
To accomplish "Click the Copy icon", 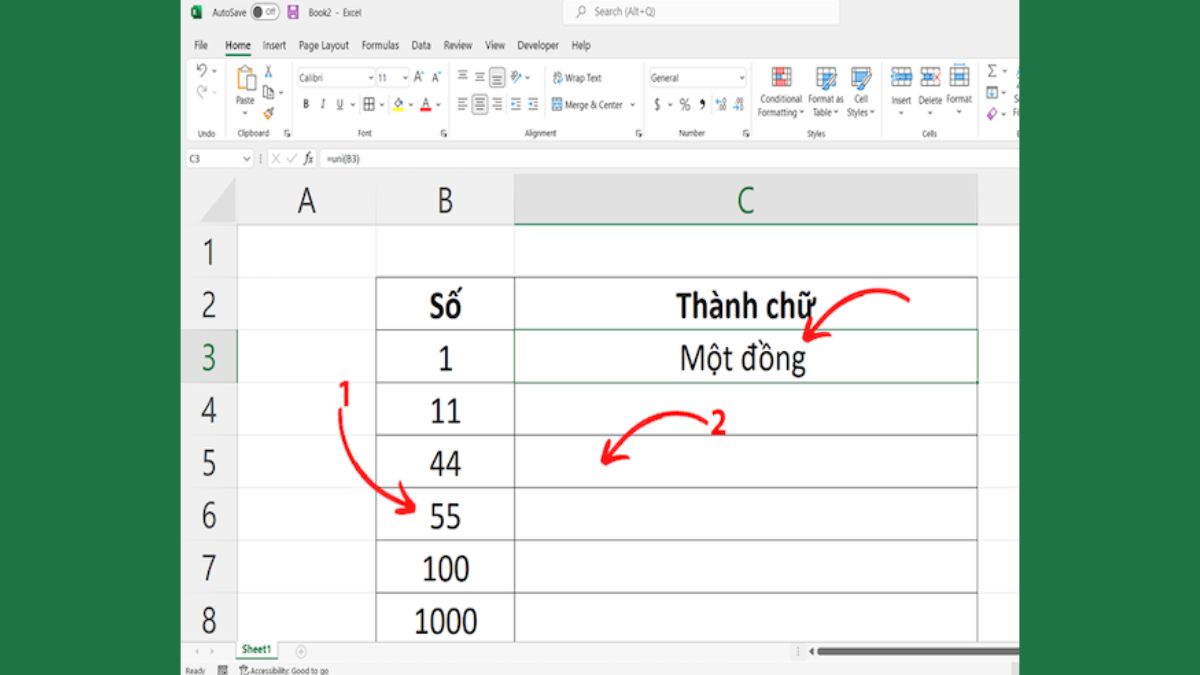I will click(x=268, y=92).
